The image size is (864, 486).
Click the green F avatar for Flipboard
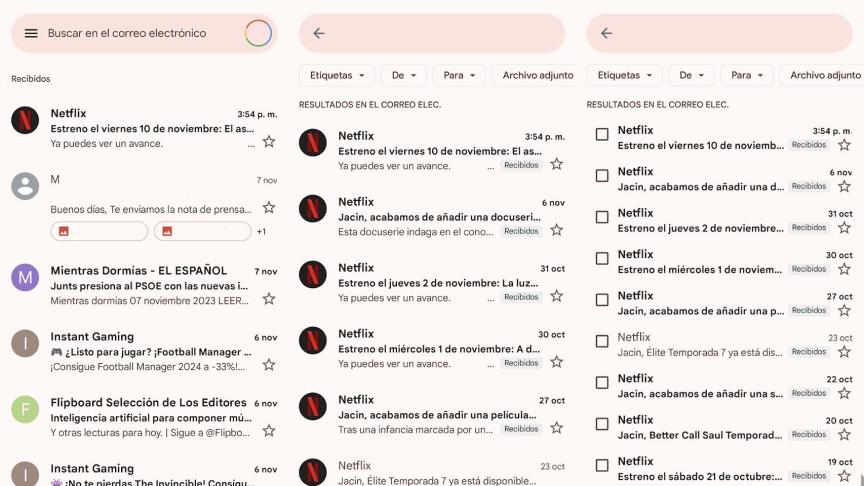(25, 409)
